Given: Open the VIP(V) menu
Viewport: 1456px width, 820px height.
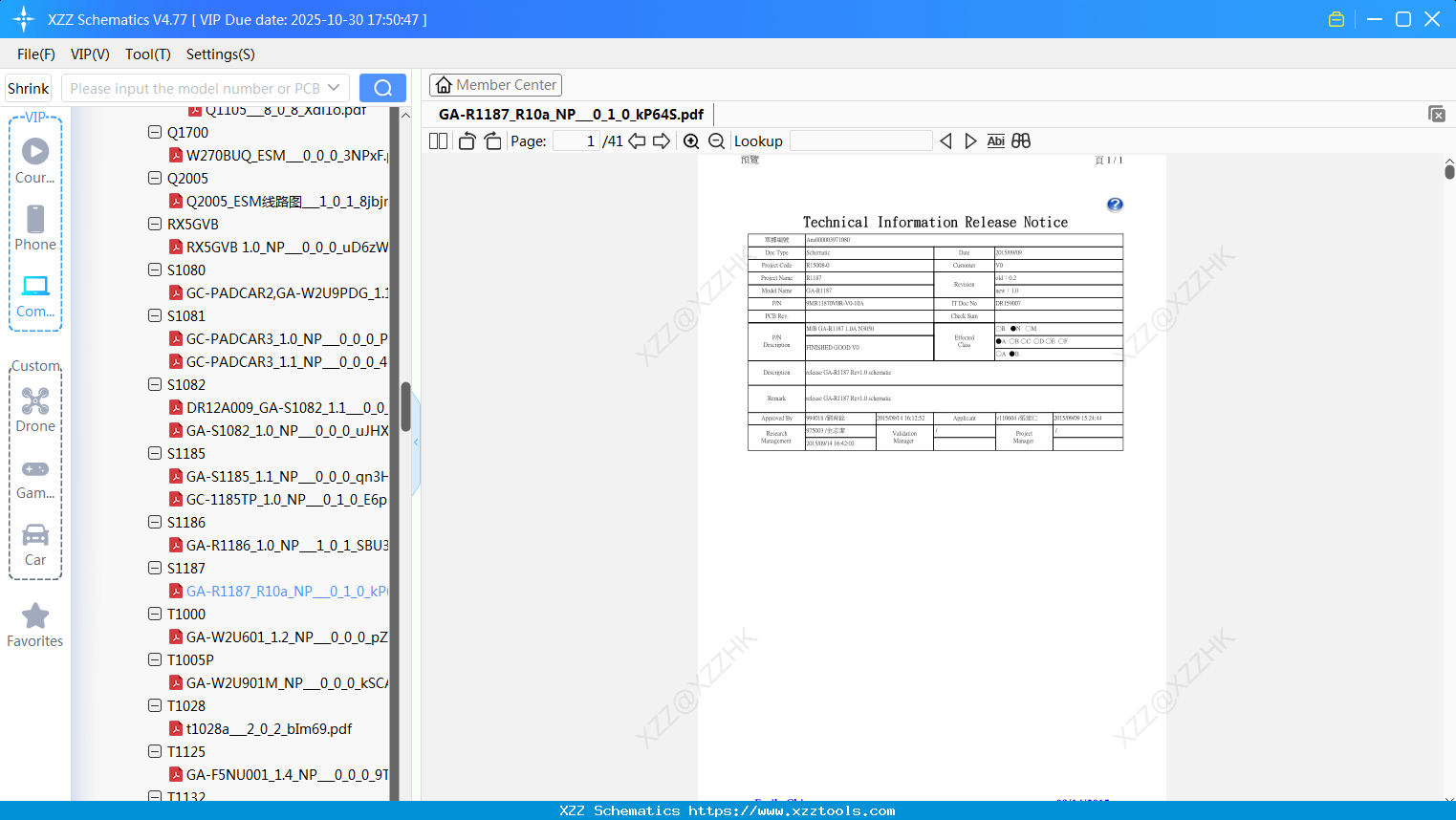Looking at the screenshot, I should tap(90, 54).
